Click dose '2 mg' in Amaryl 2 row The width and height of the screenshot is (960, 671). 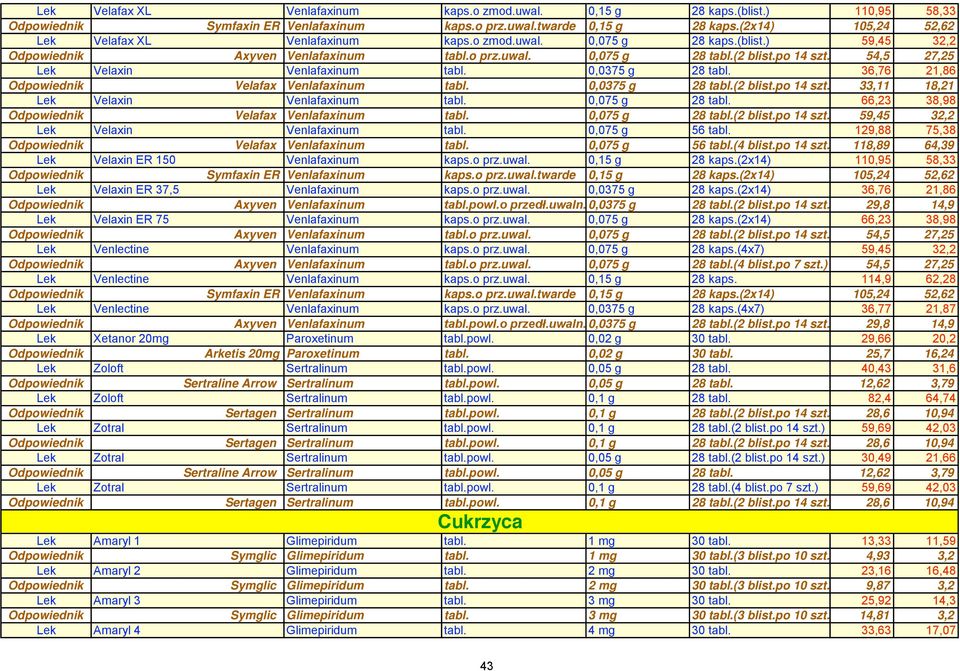tap(601, 571)
